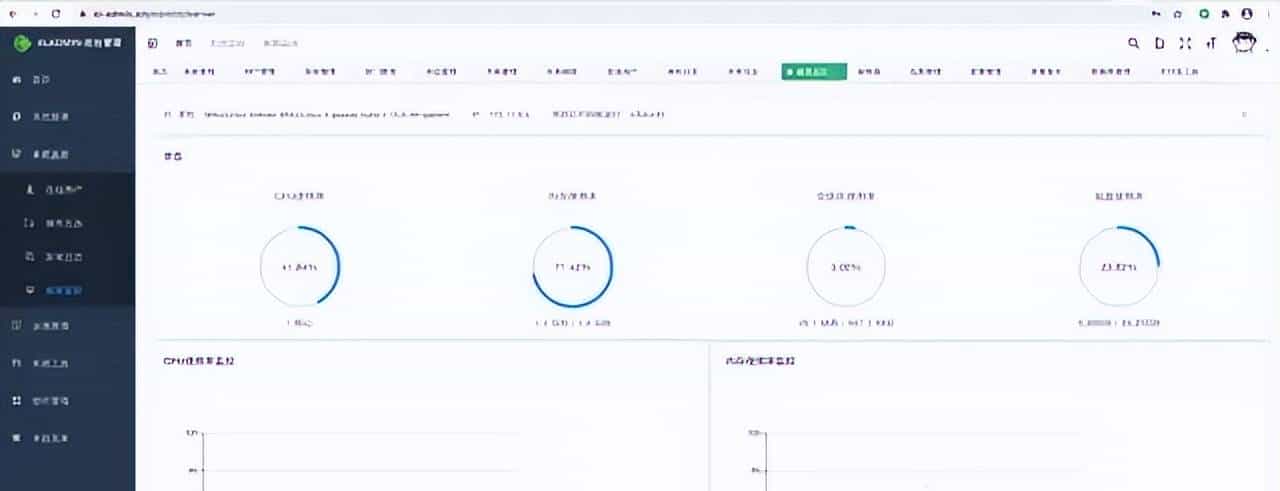Viewport: 1280px width, 491px height.
Task: Click the disk gauge showing 23.82%
Action: point(1119,267)
